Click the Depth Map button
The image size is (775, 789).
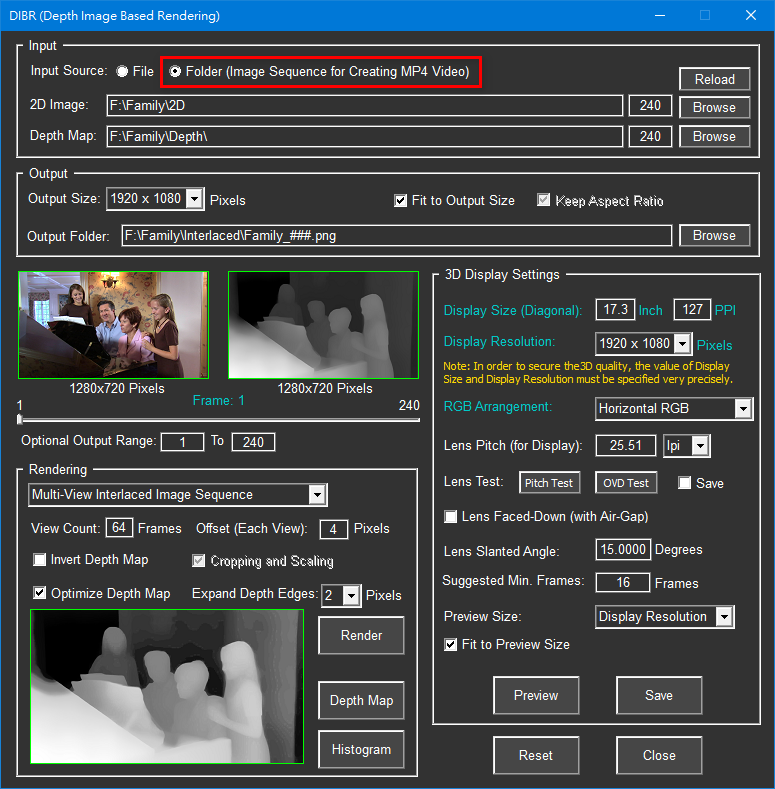click(x=361, y=700)
